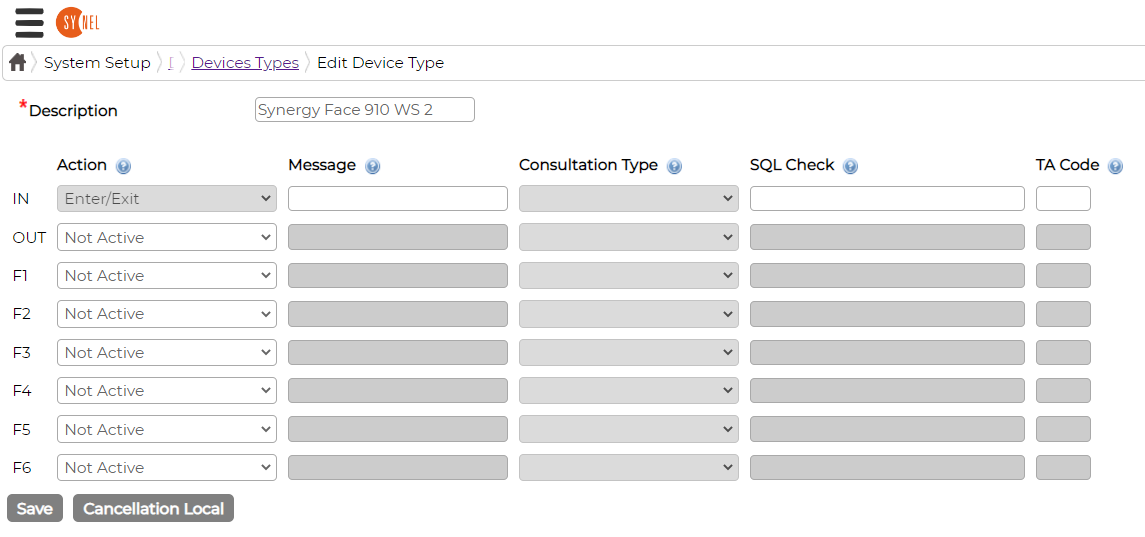
Task: Click the OUT row SQL Check field
Action: (x=887, y=237)
